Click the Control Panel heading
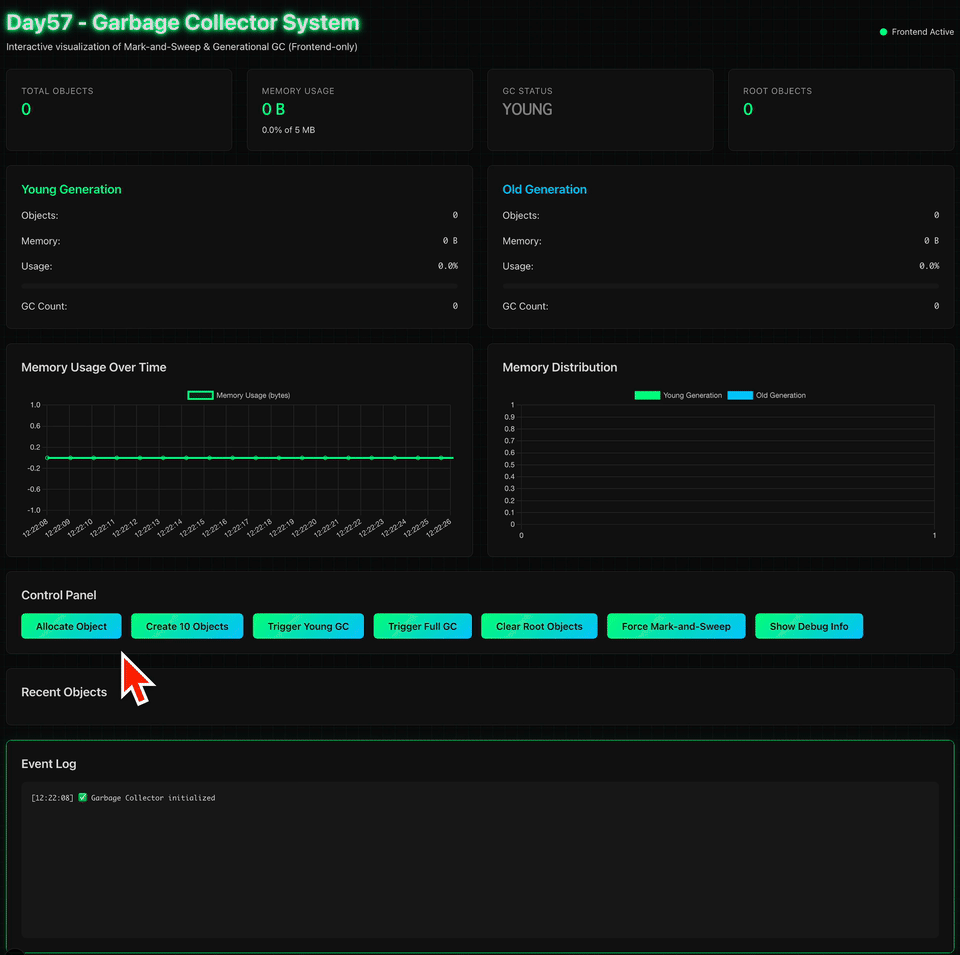Image resolution: width=960 pixels, height=955 pixels. [59, 595]
